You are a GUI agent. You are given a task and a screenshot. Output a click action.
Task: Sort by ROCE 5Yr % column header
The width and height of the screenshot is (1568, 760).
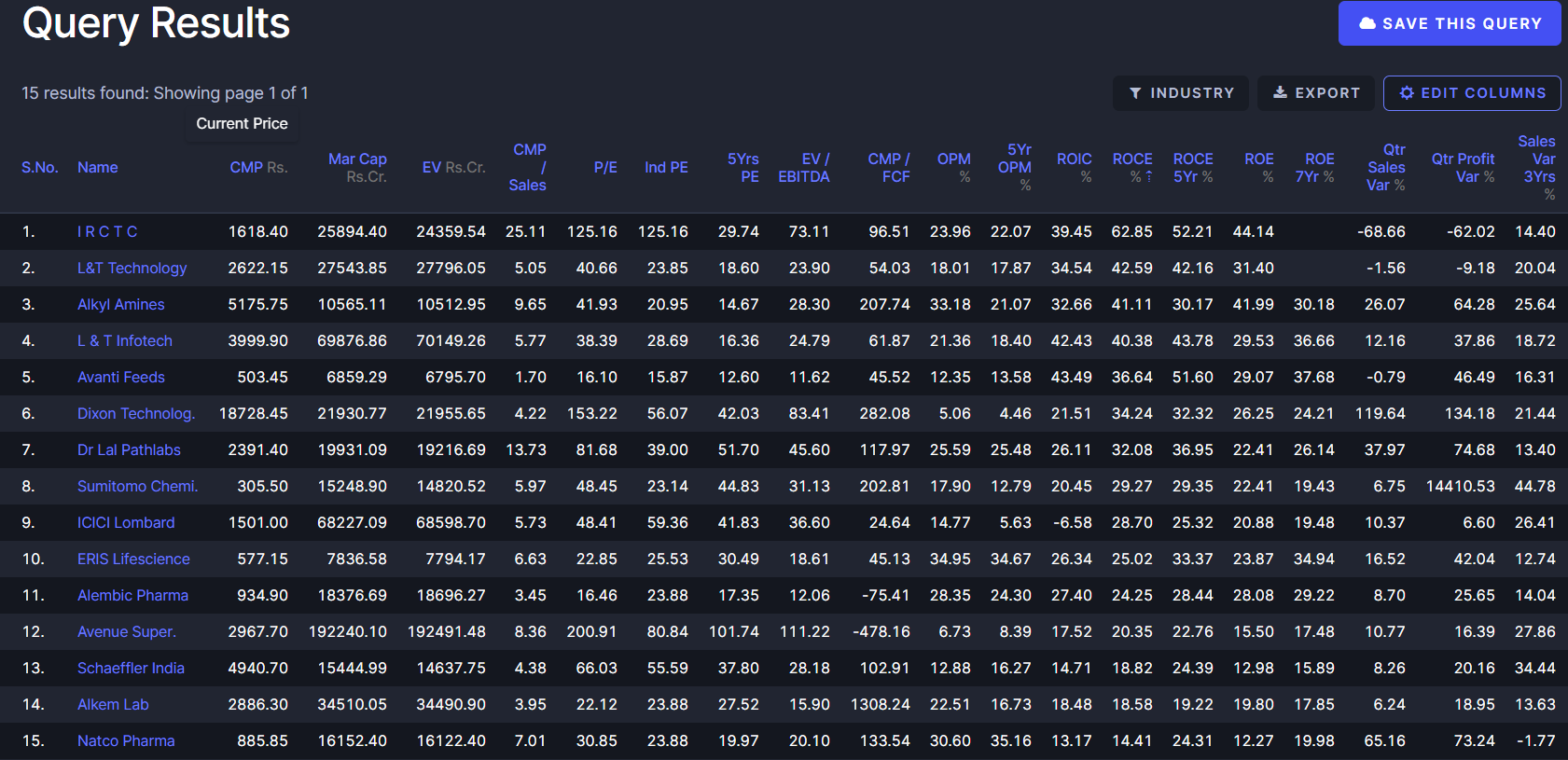1193,168
